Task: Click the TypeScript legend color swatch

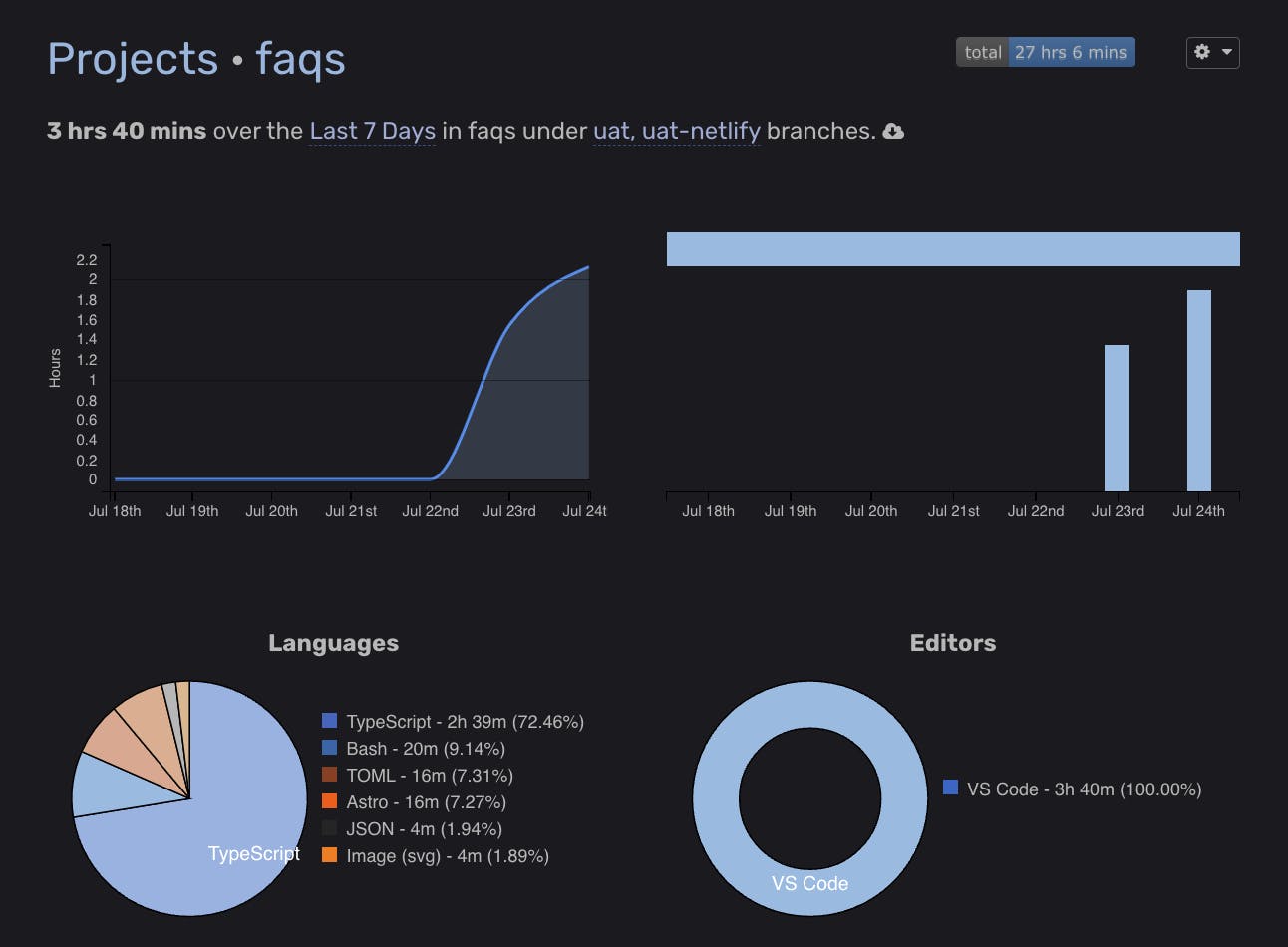Action: [x=330, y=721]
